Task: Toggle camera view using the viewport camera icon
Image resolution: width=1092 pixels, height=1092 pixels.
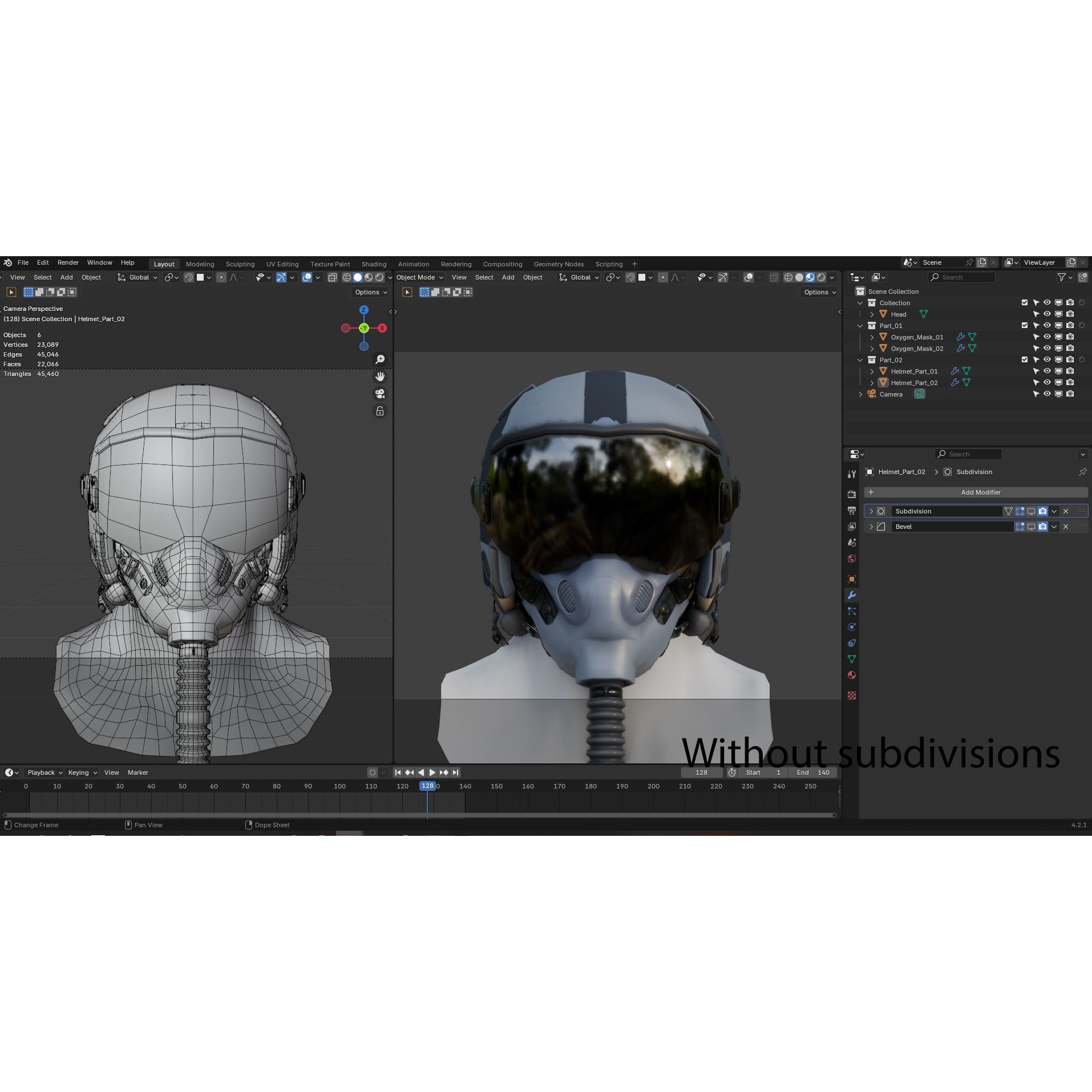Action: 380,394
